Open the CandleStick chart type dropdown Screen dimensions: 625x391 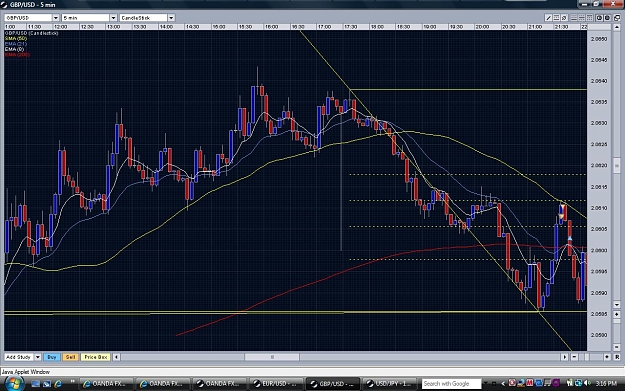pos(171,18)
